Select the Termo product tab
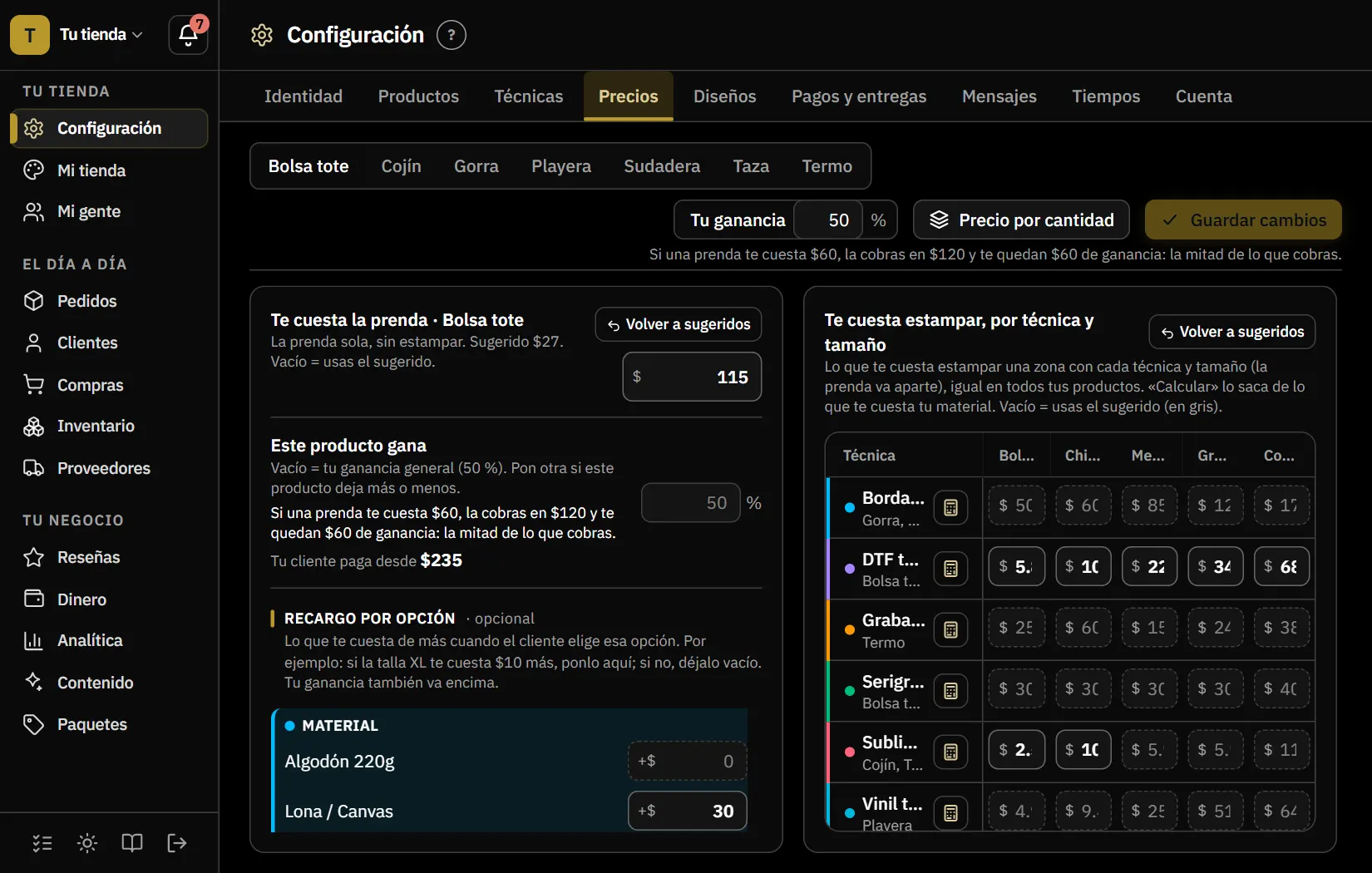 coord(827,166)
